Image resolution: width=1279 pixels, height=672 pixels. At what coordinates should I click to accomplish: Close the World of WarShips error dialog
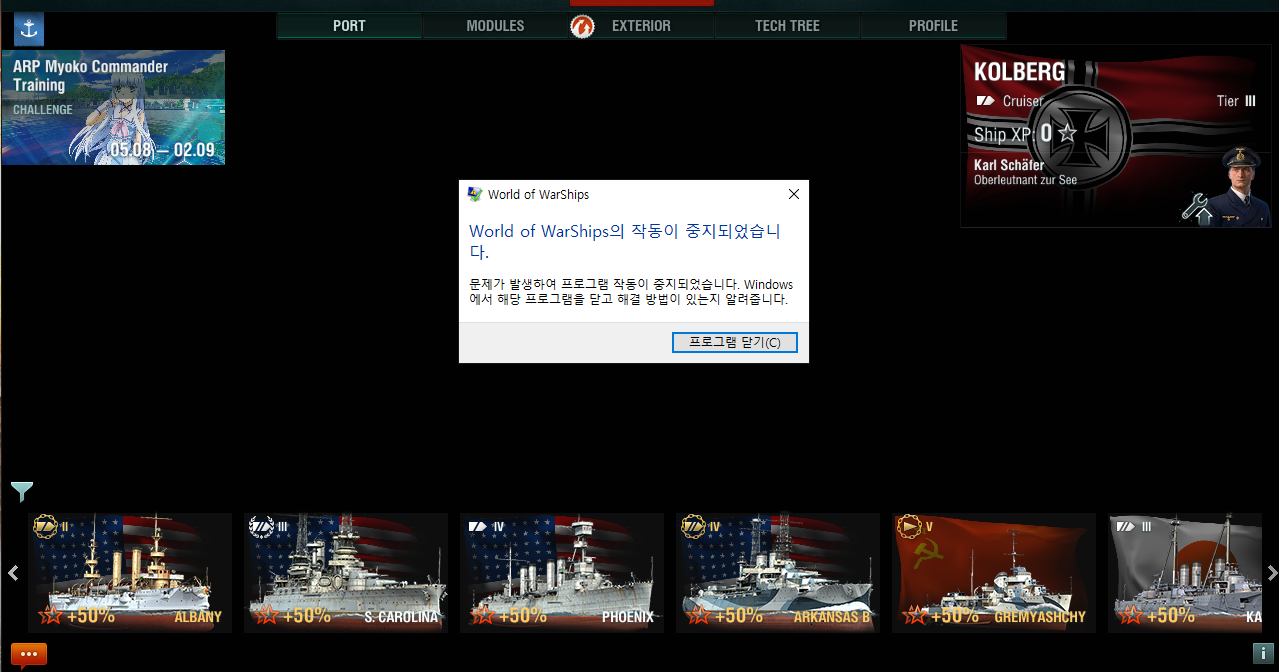click(x=794, y=195)
